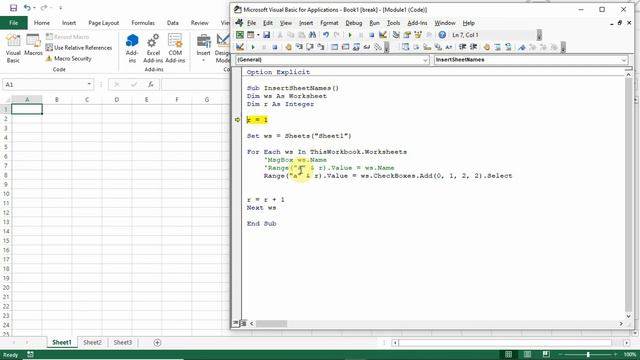Click Comment Block icon in Edit toolbar

click(498, 47)
